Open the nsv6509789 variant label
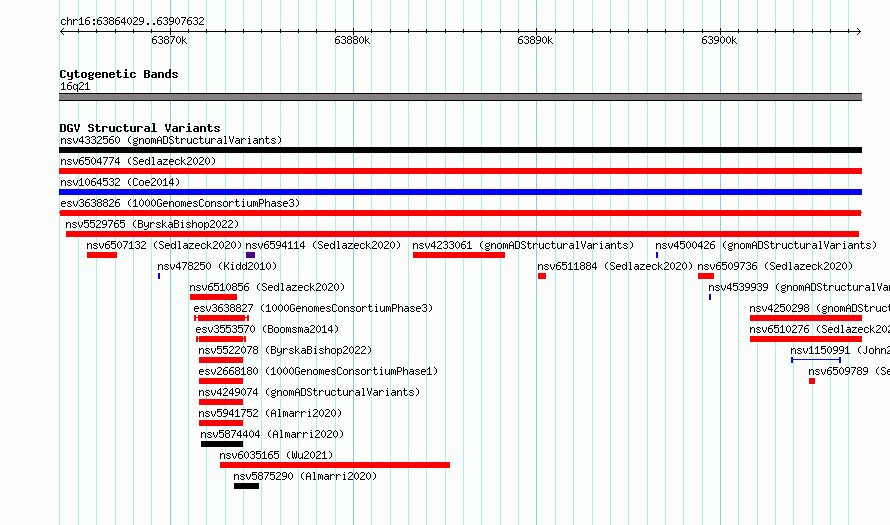Image resolution: width=890 pixels, height=525 pixels. click(849, 371)
